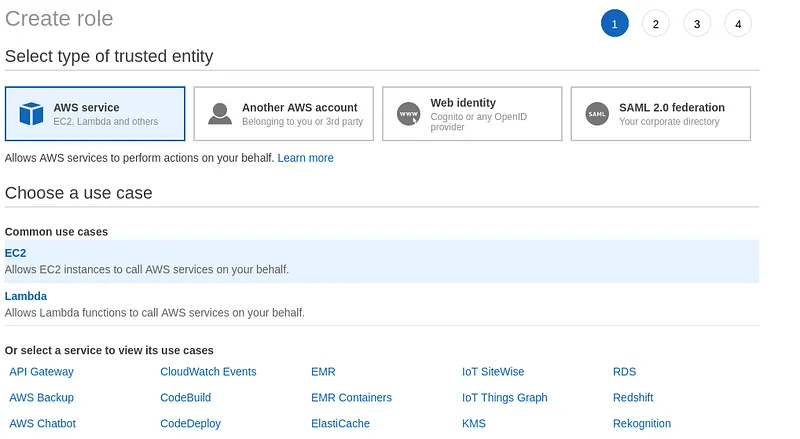Choose CodeDeploy service

tap(190, 424)
